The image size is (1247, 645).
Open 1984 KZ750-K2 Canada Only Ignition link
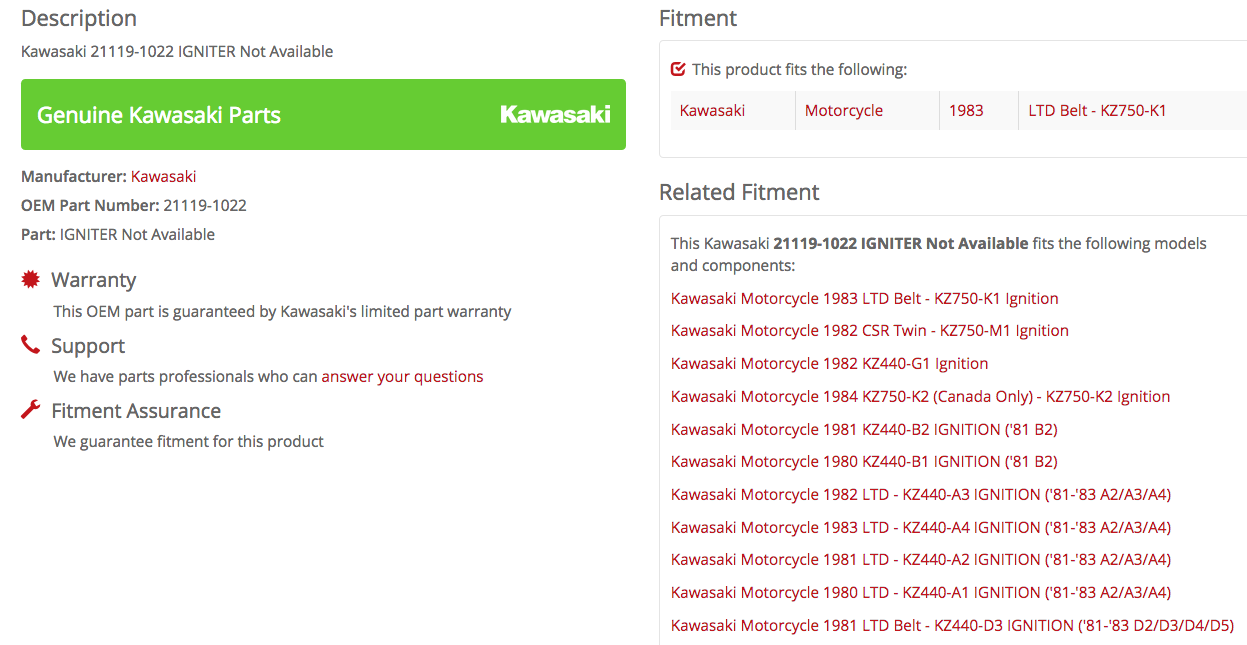(920, 397)
